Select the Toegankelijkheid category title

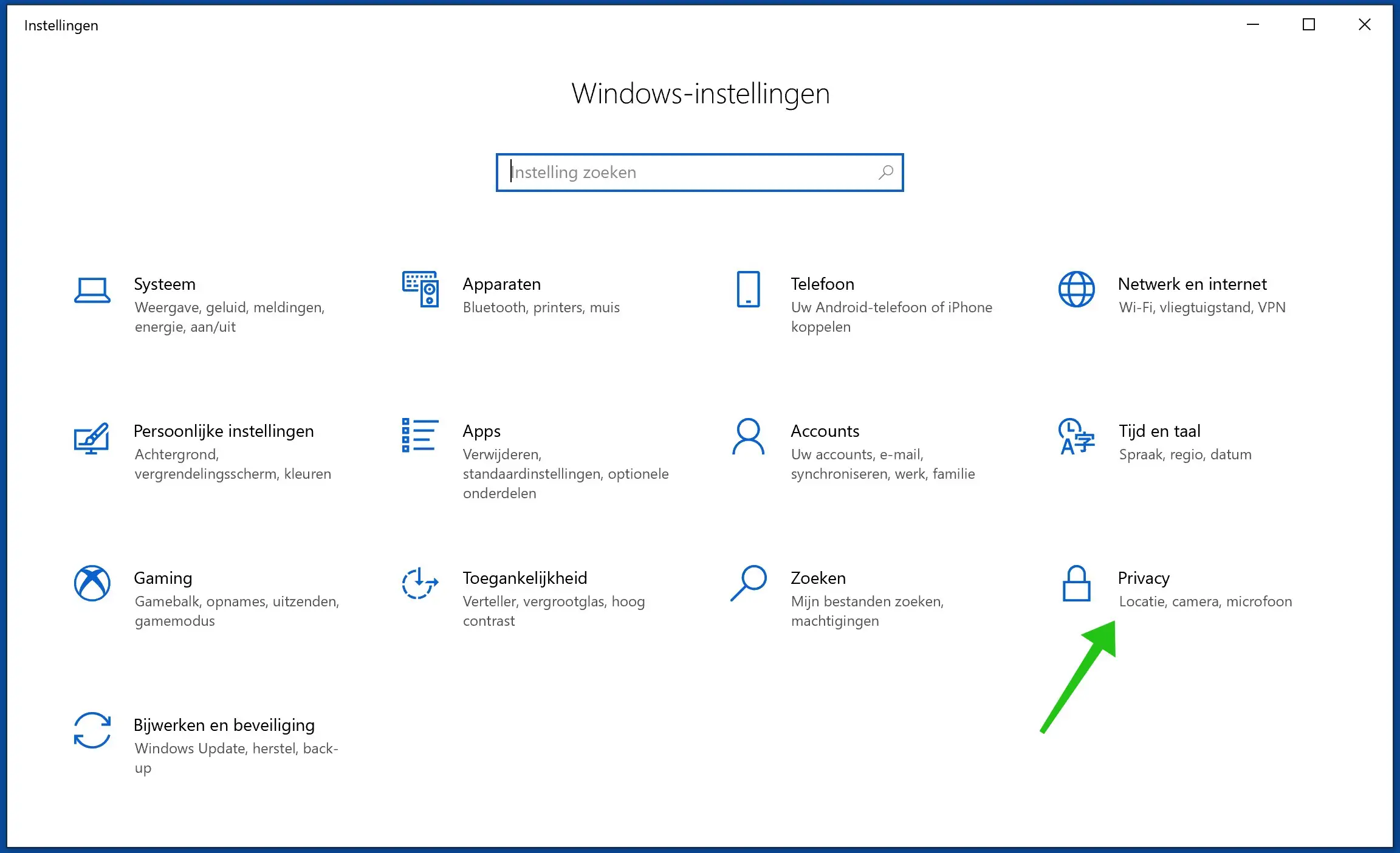click(525, 578)
